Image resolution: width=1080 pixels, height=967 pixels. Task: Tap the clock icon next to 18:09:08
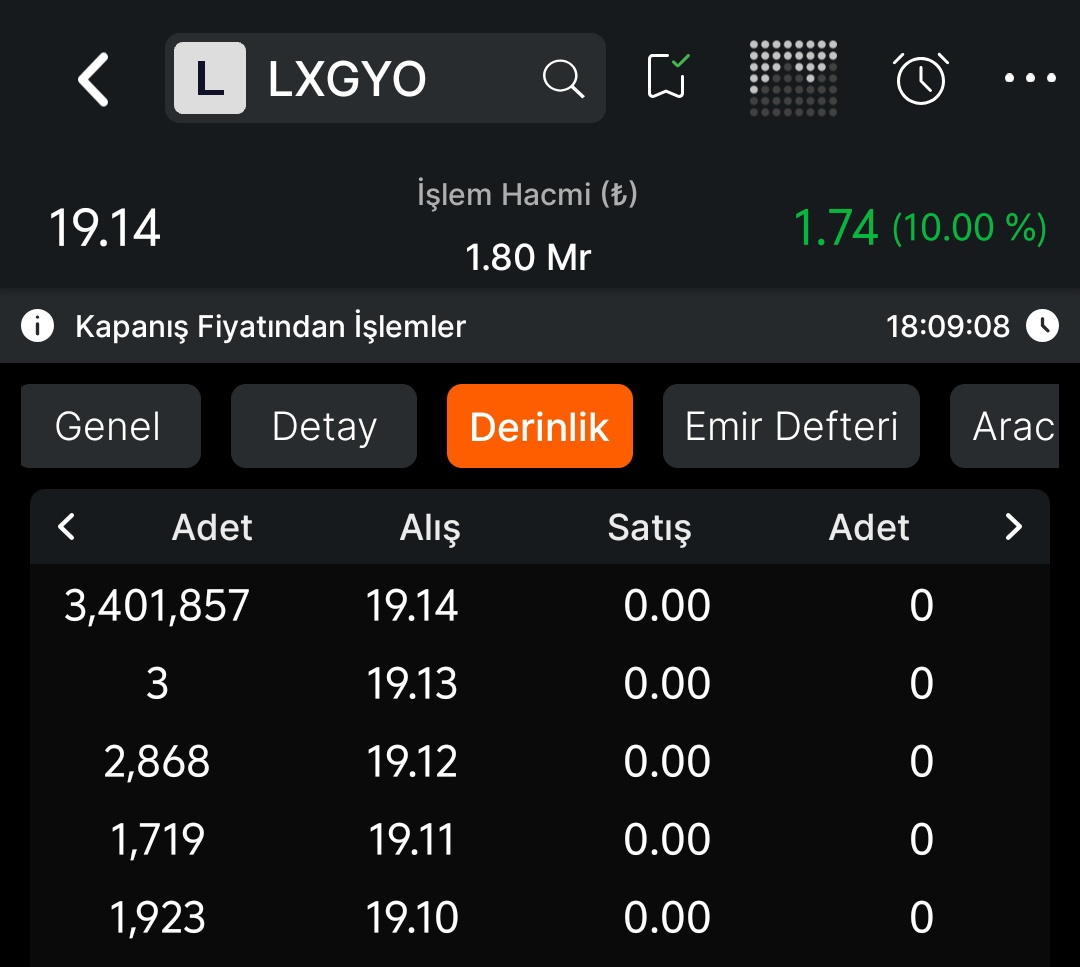[1042, 326]
